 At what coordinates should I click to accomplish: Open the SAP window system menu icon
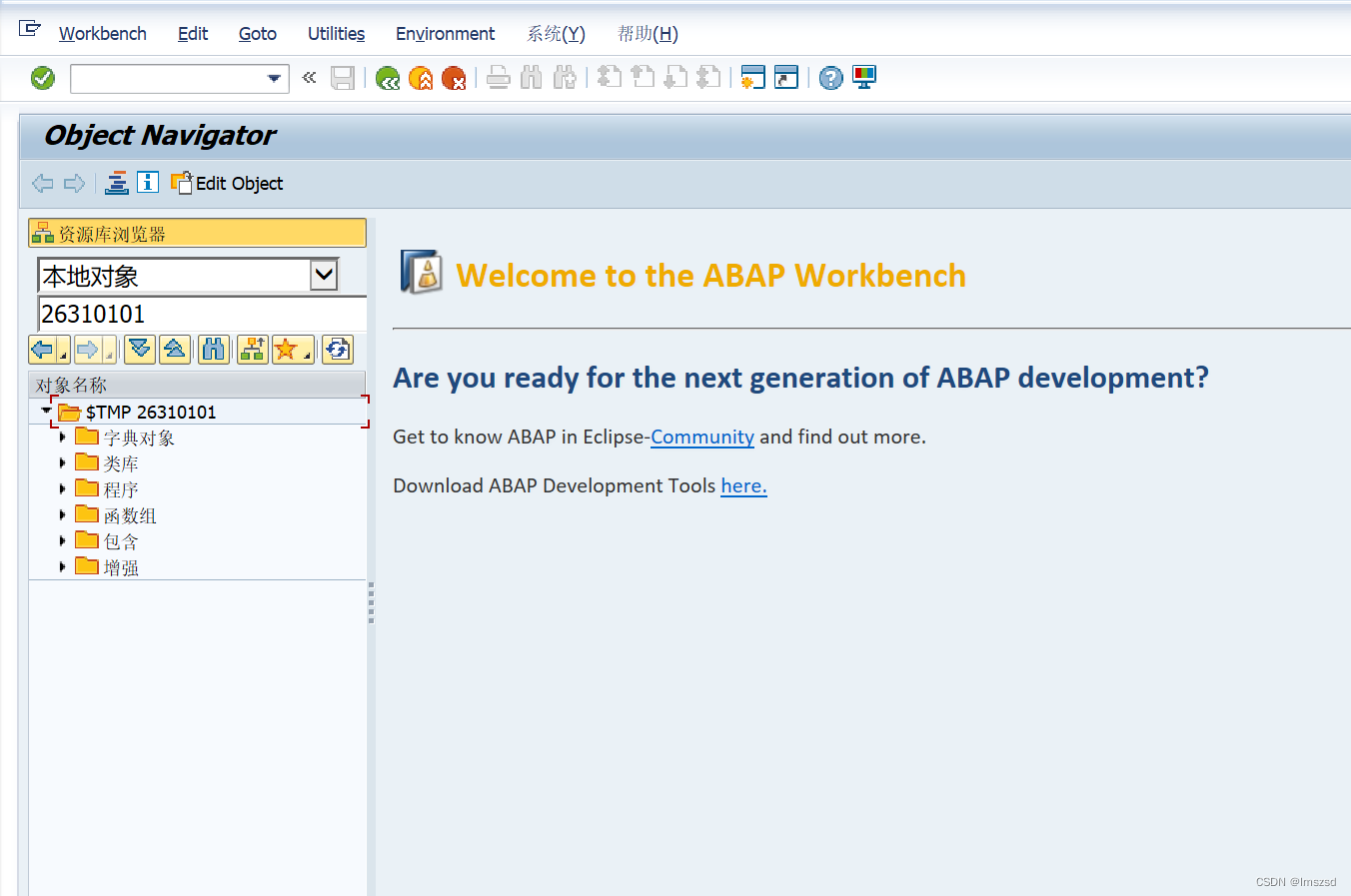pyautogui.click(x=30, y=29)
